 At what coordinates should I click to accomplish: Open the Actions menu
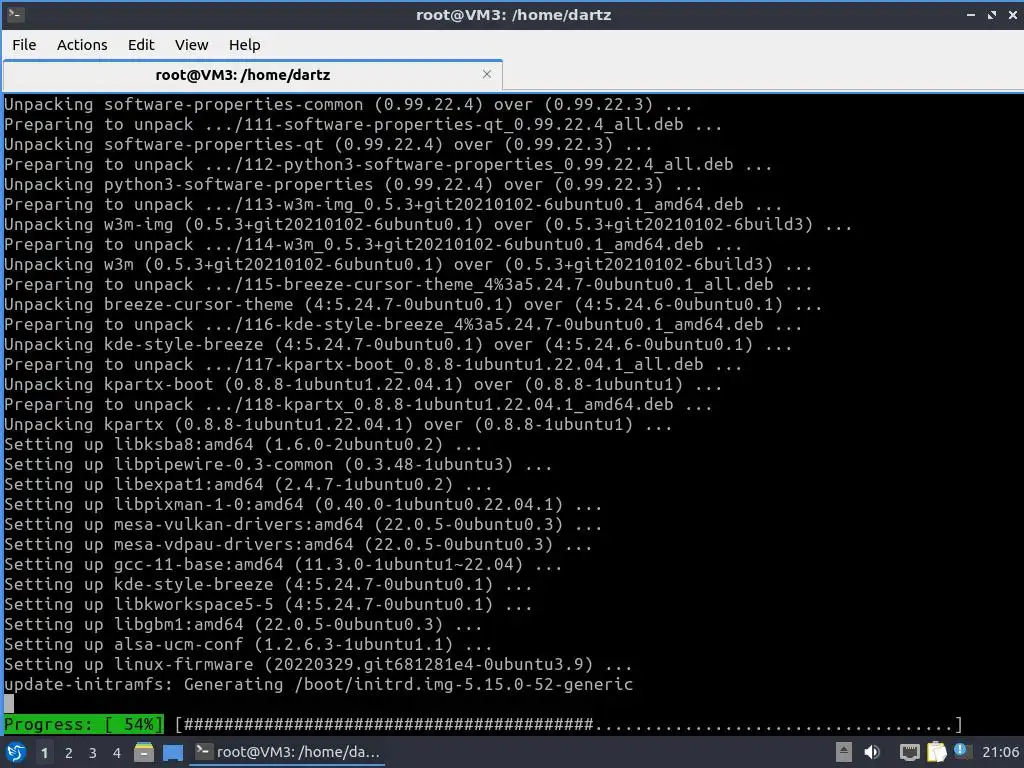[82, 44]
